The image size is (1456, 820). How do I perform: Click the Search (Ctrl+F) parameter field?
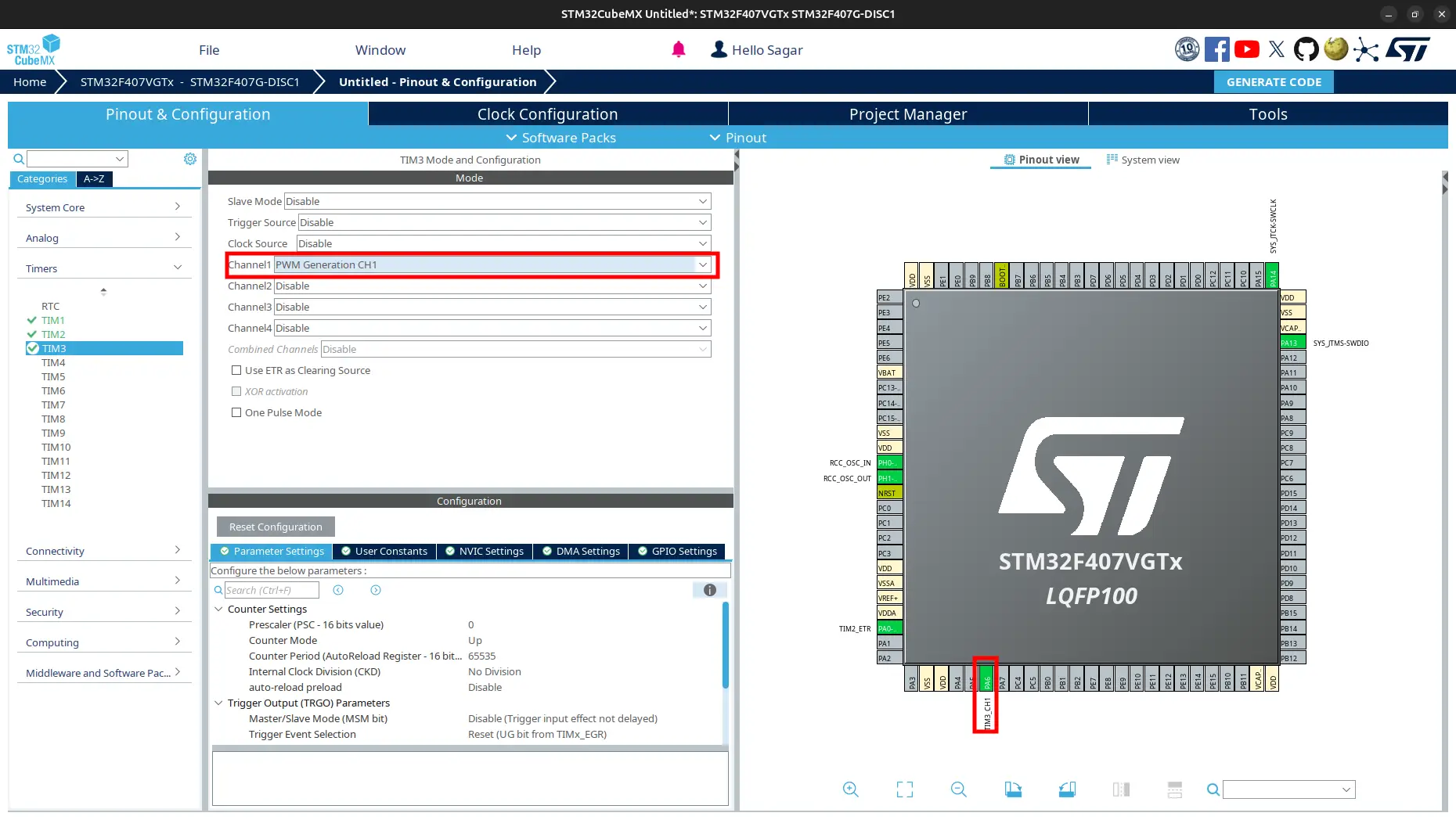[272, 590]
